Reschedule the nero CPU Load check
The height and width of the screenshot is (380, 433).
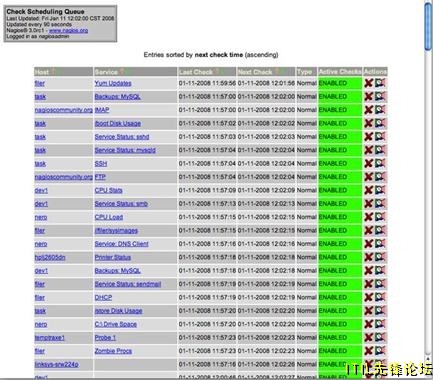380,217
